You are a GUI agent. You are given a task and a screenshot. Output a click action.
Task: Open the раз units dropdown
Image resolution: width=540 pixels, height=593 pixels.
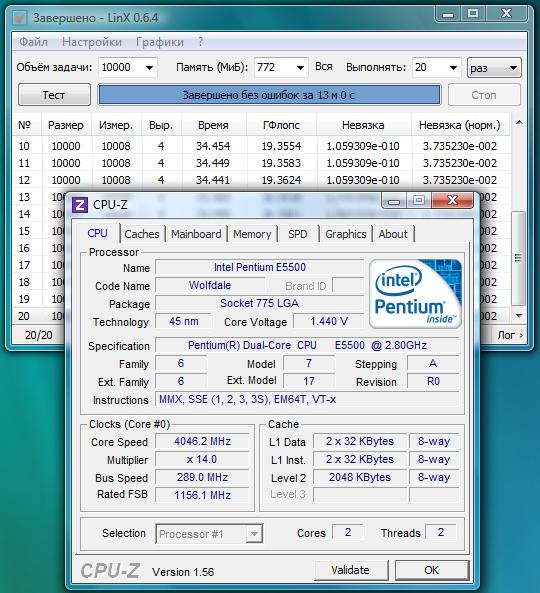click(x=494, y=68)
